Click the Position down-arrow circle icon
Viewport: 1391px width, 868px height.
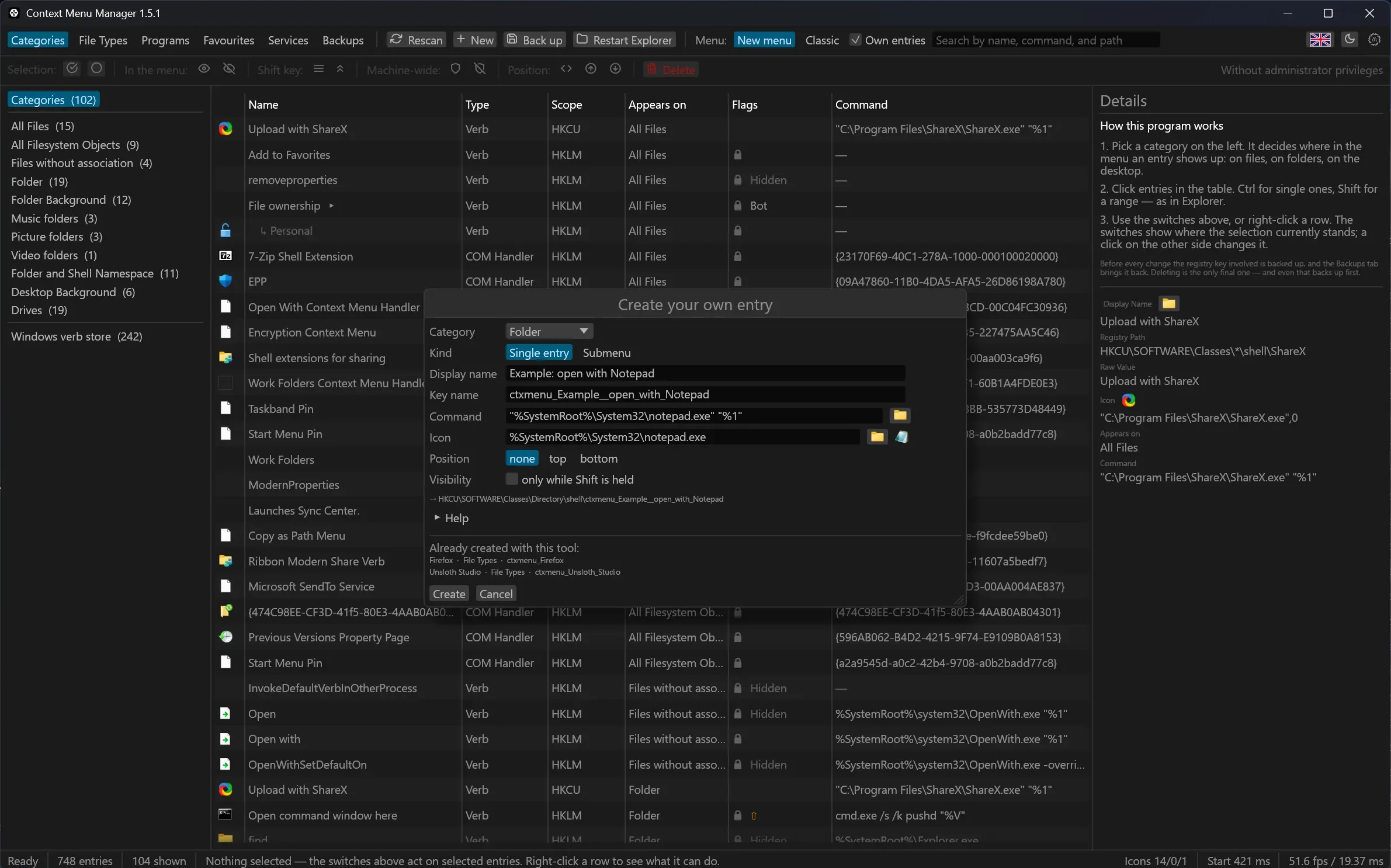[x=615, y=69]
